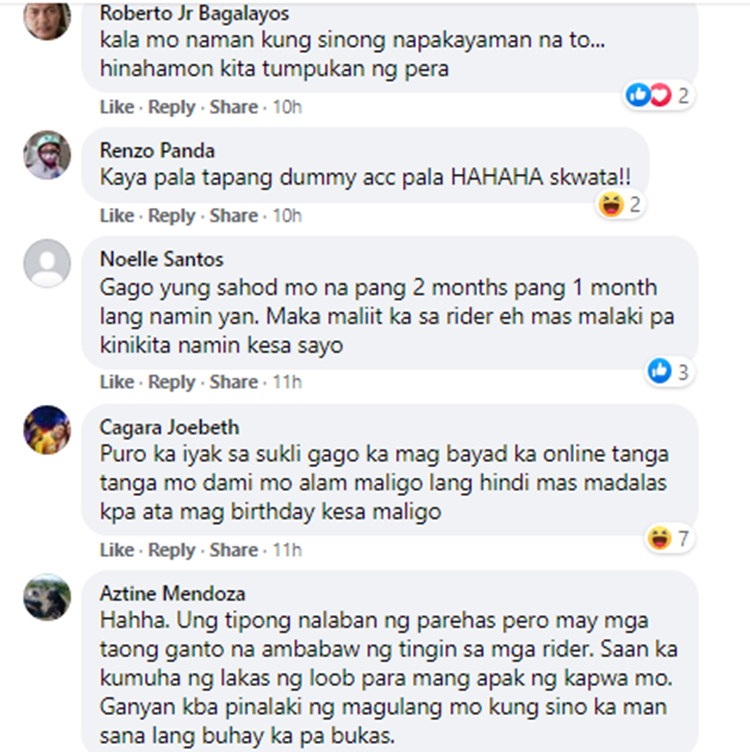Image resolution: width=750 pixels, height=752 pixels.
Task: Open reactions on Roberto Jr Bagalayos's comment
Action: point(658,95)
